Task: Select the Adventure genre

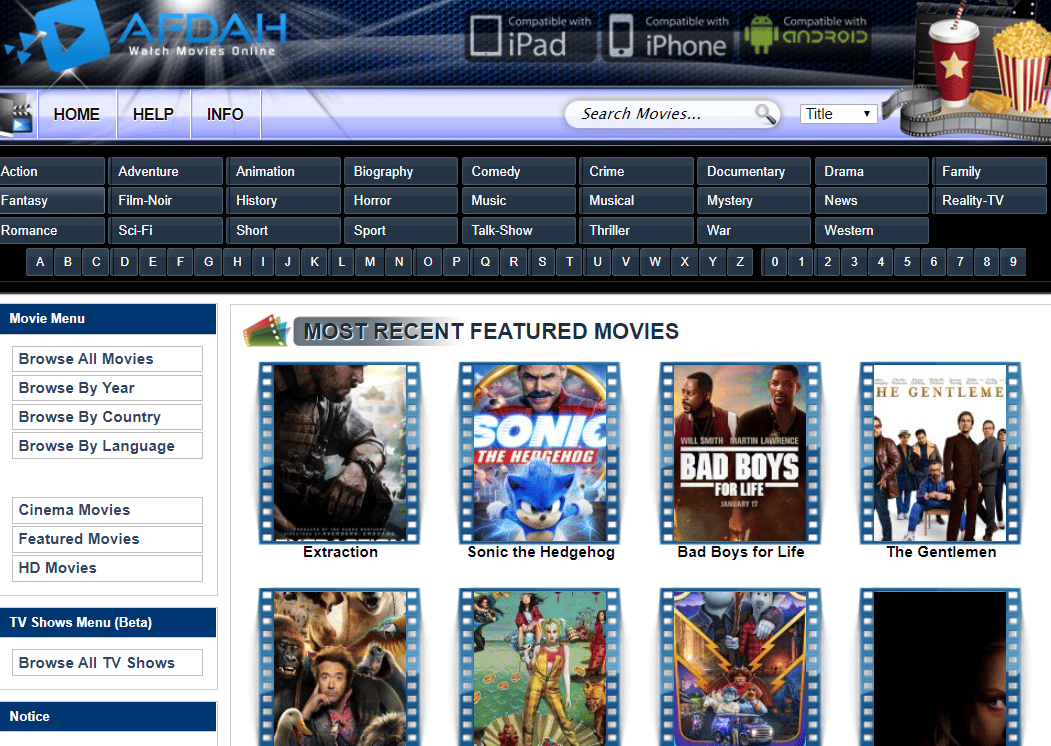Action: 166,172
